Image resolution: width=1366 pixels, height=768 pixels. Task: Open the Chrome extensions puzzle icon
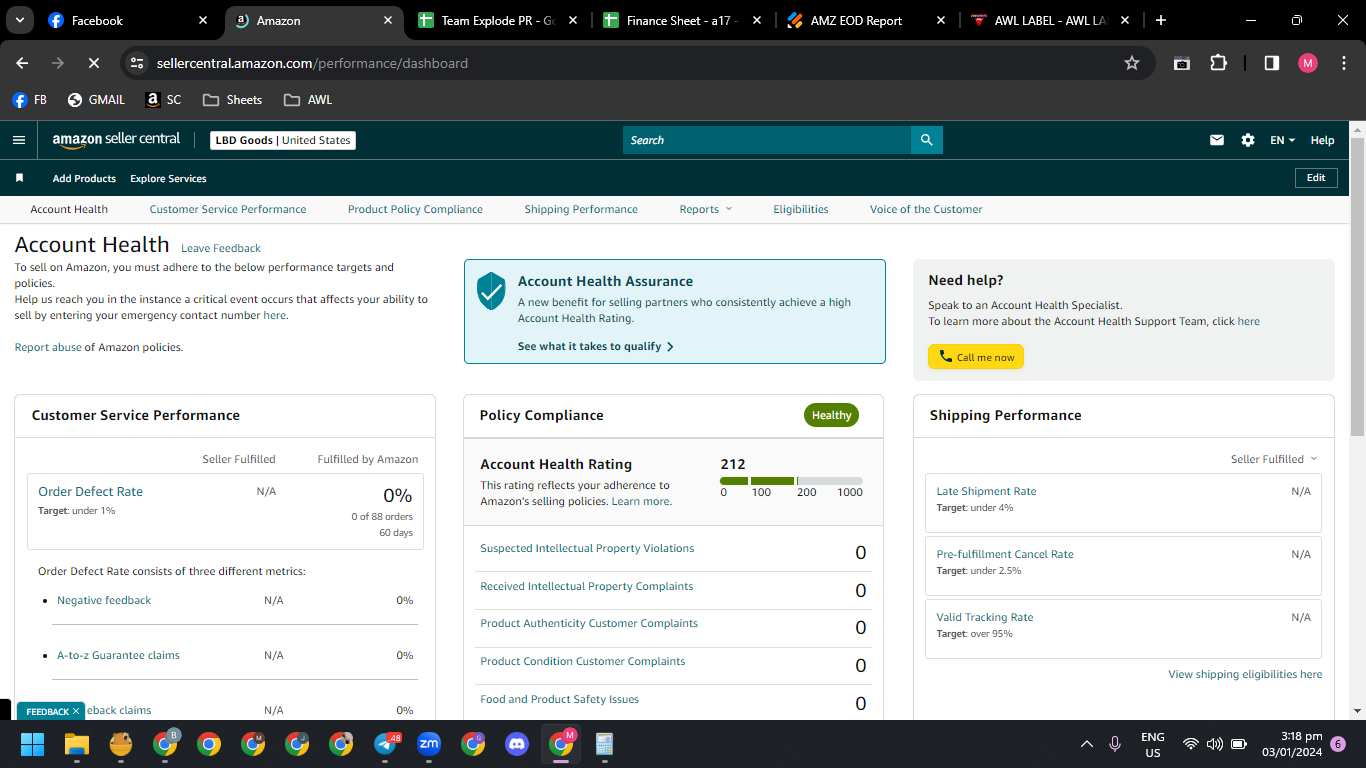[1218, 63]
